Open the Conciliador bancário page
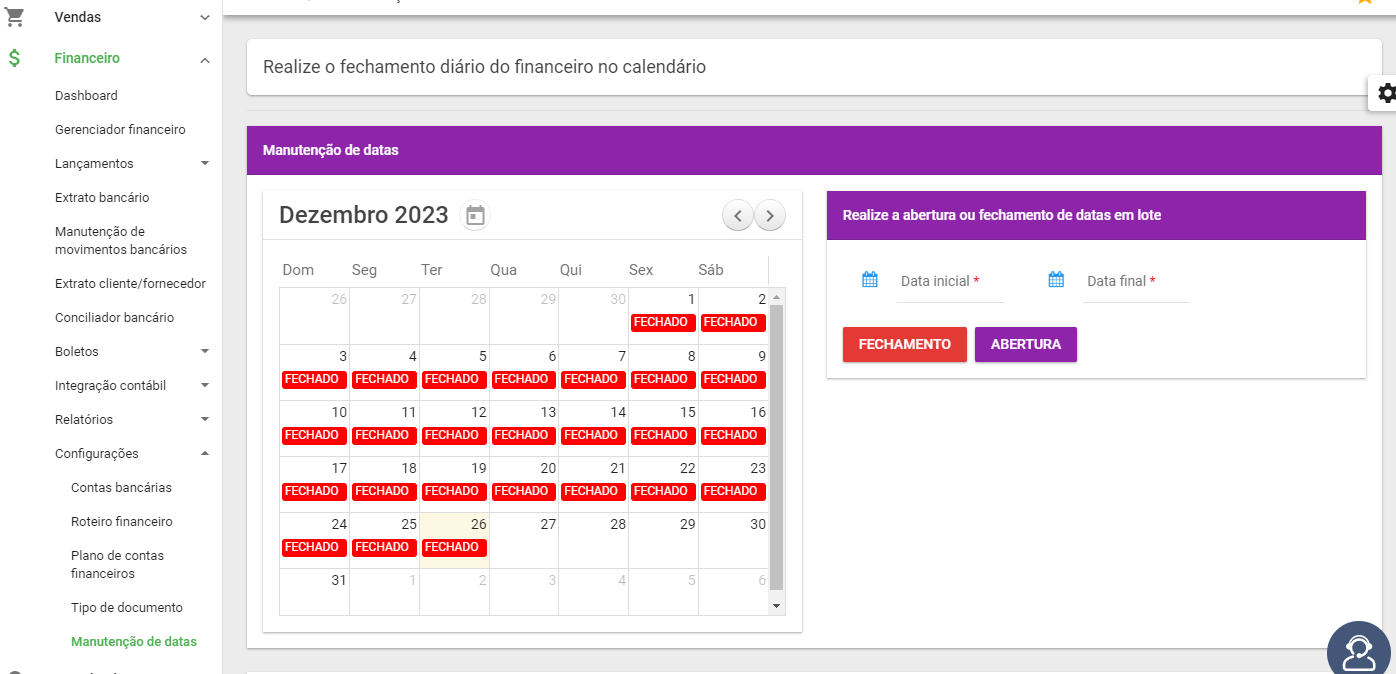 point(114,317)
